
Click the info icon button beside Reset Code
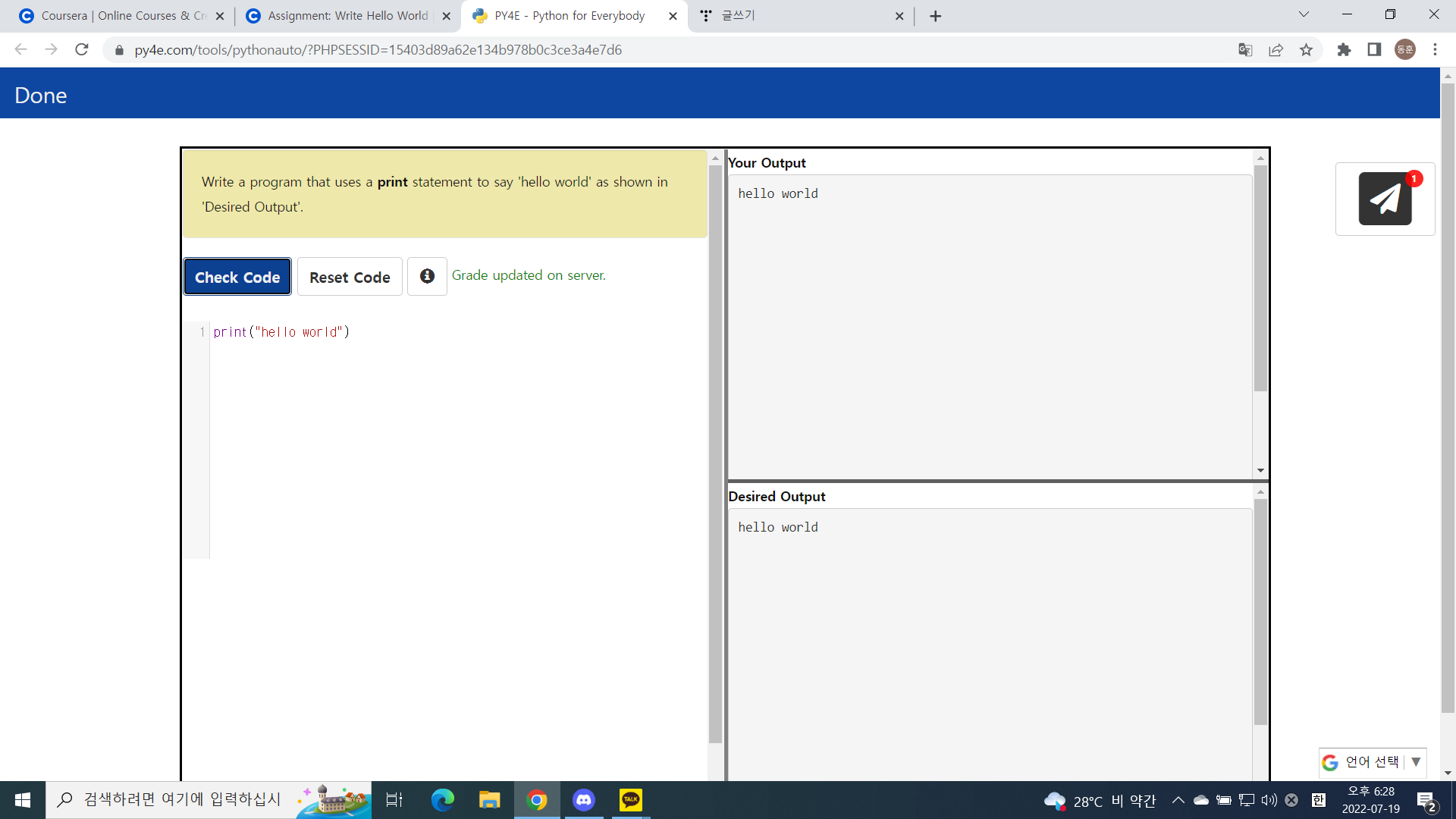pyautogui.click(x=427, y=276)
